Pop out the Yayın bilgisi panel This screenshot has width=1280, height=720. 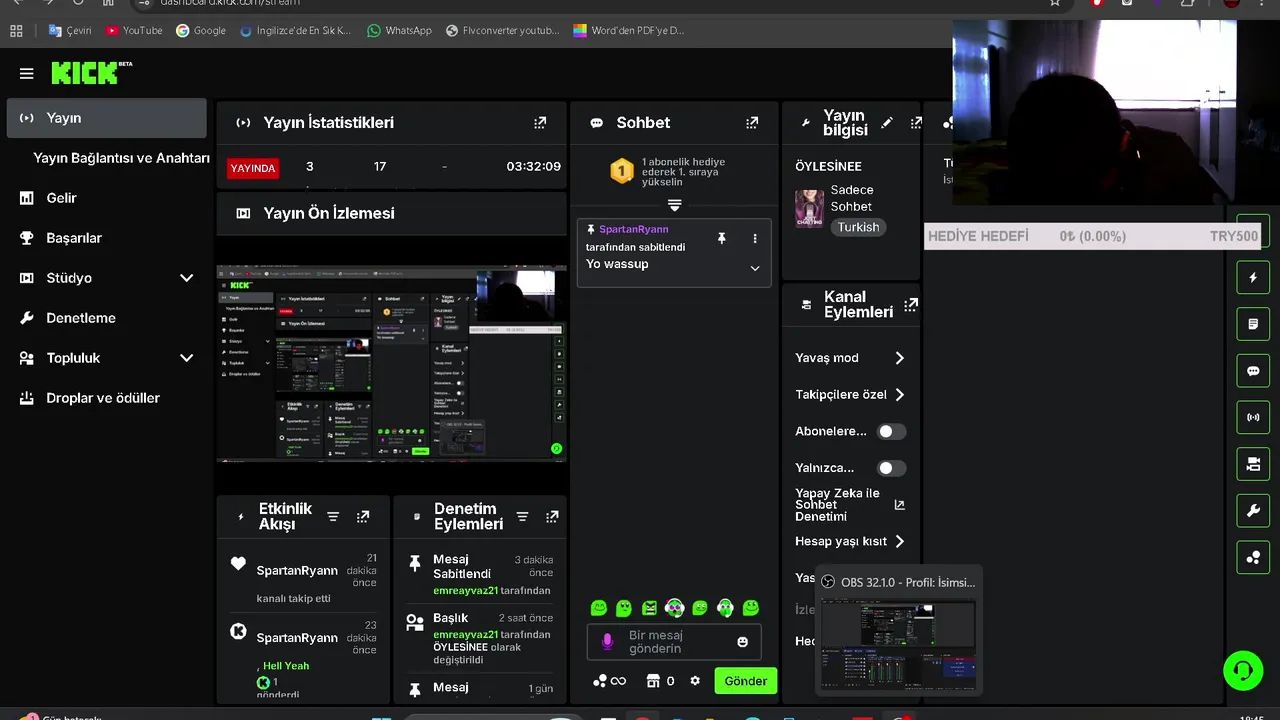(x=916, y=123)
